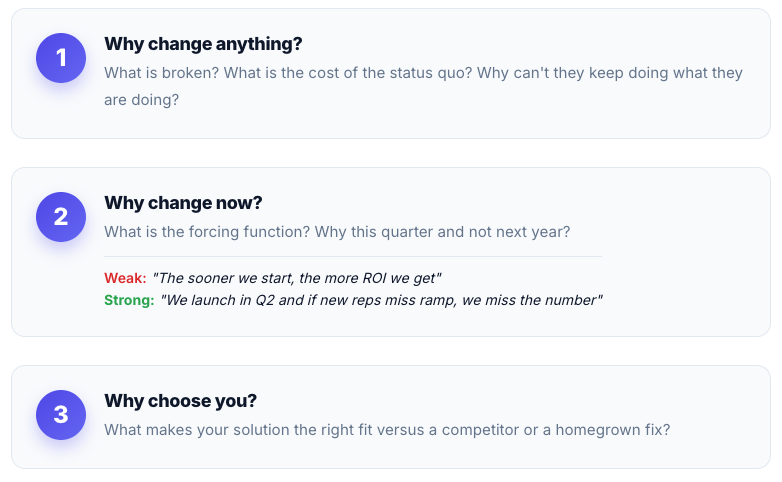Click the strong example quote about Q2 launch
The width and height of the screenshot is (782, 482).
click(382, 300)
